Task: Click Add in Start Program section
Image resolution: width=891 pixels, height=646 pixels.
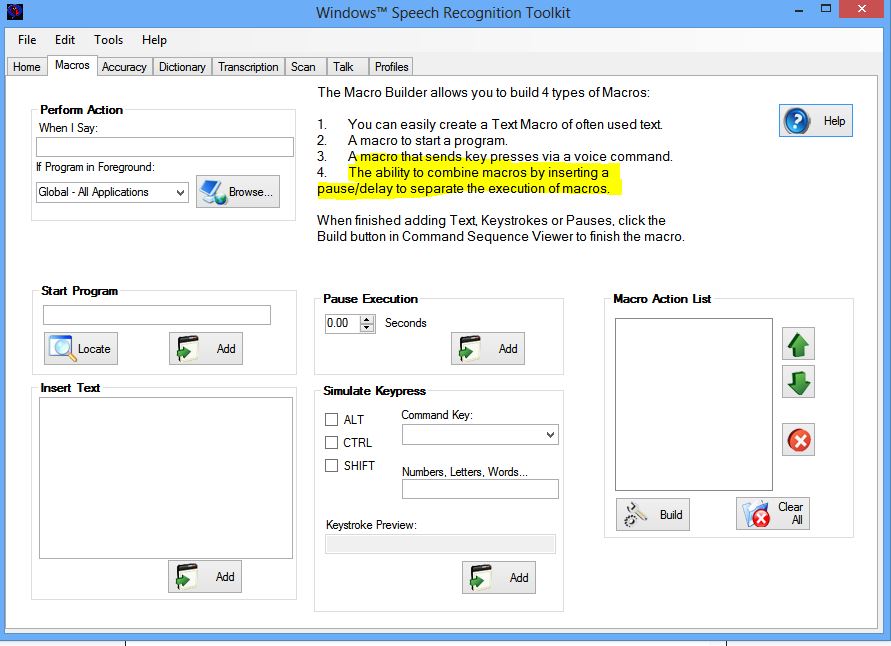Action: [x=206, y=348]
